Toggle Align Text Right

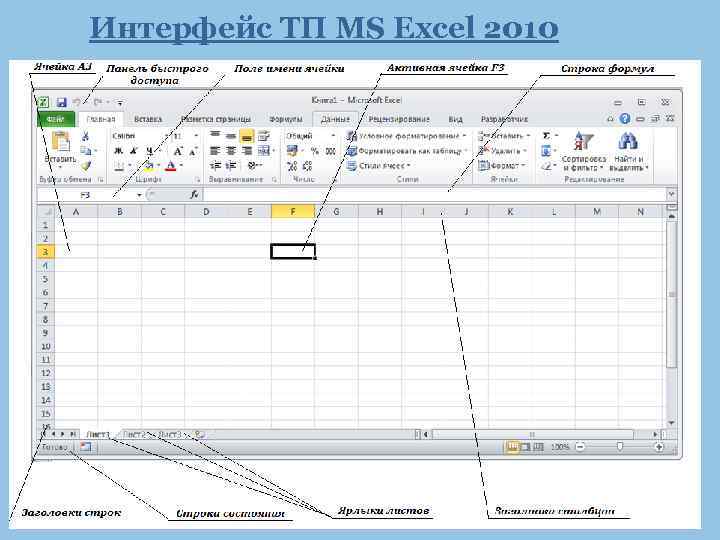click(247, 151)
